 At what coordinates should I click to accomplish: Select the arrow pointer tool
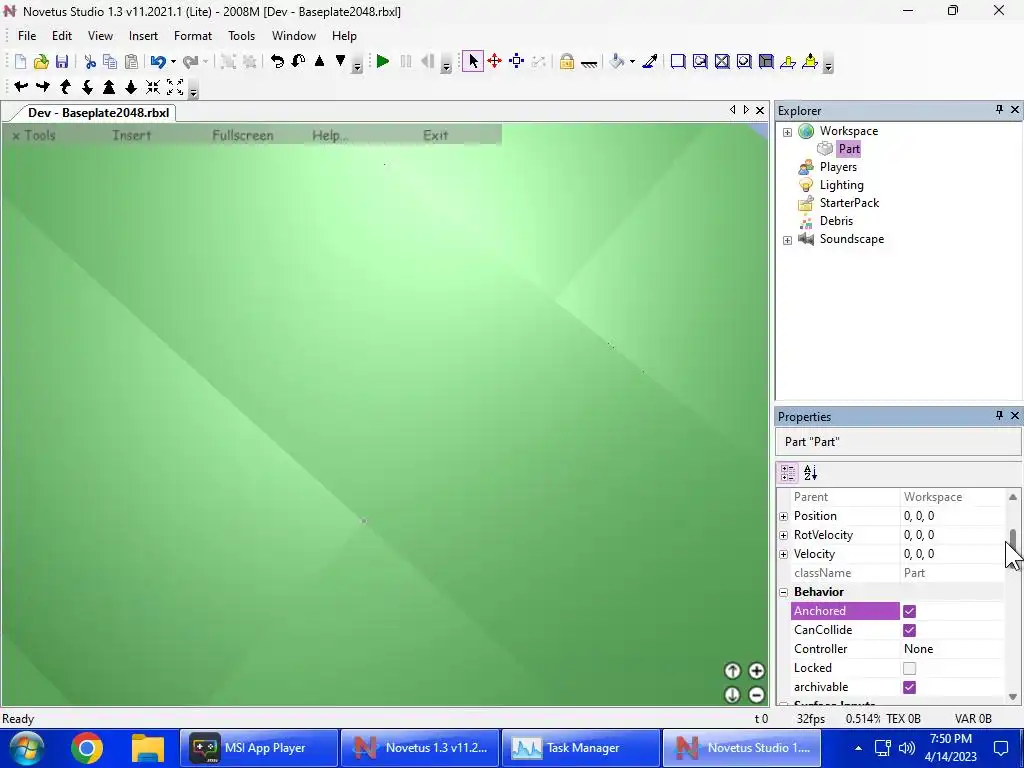pyautogui.click(x=473, y=61)
